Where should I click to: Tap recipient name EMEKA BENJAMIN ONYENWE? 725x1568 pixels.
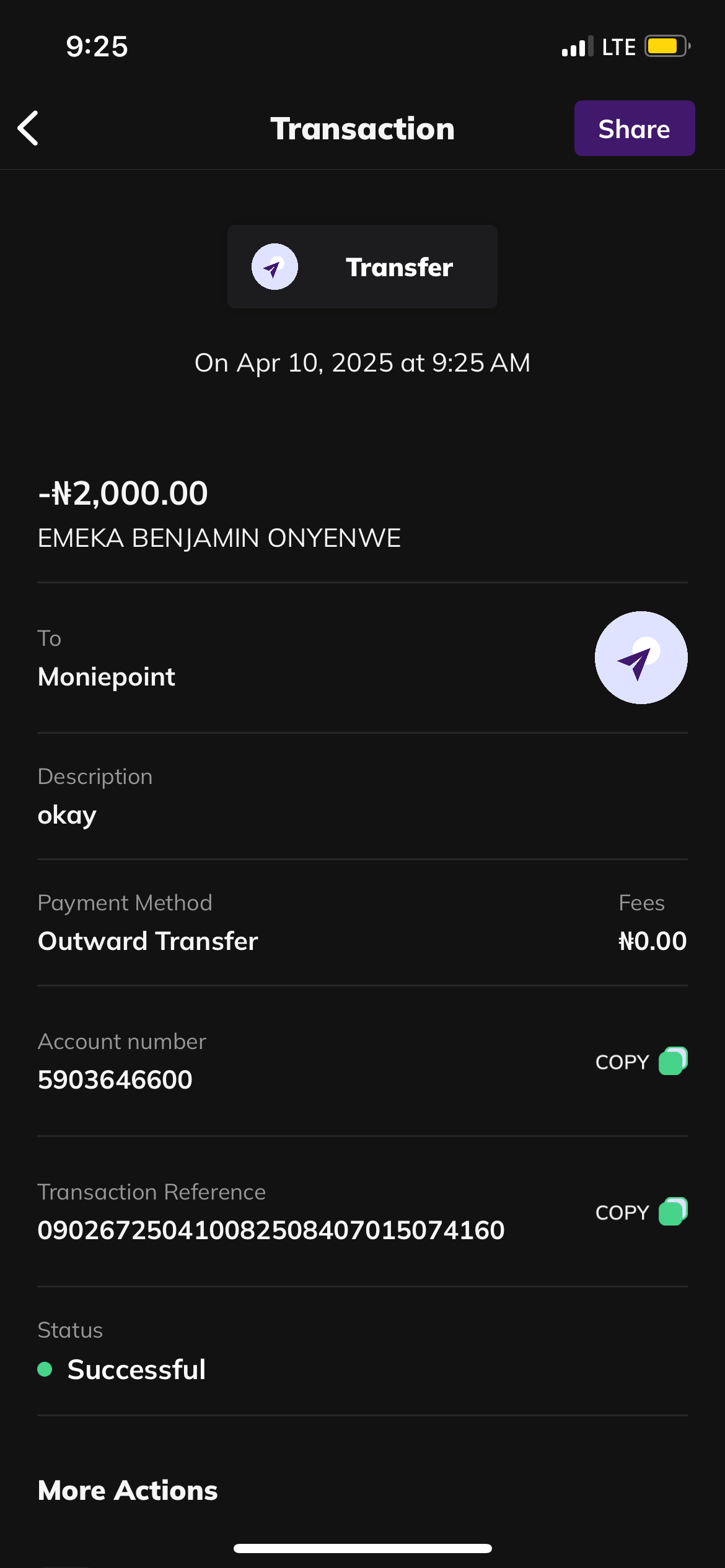coord(219,538)
